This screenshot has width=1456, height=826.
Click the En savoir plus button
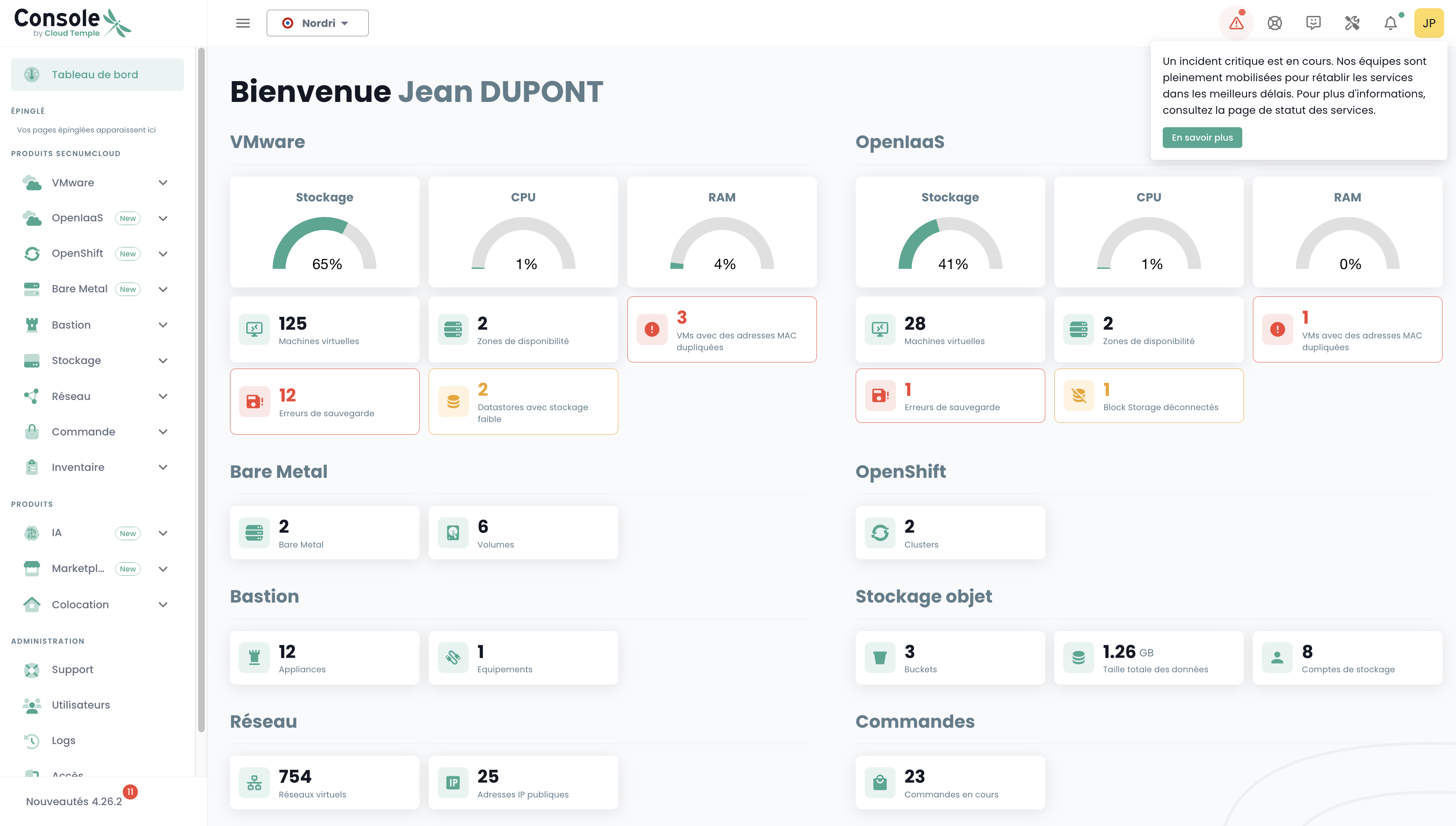pos(1202,137)
